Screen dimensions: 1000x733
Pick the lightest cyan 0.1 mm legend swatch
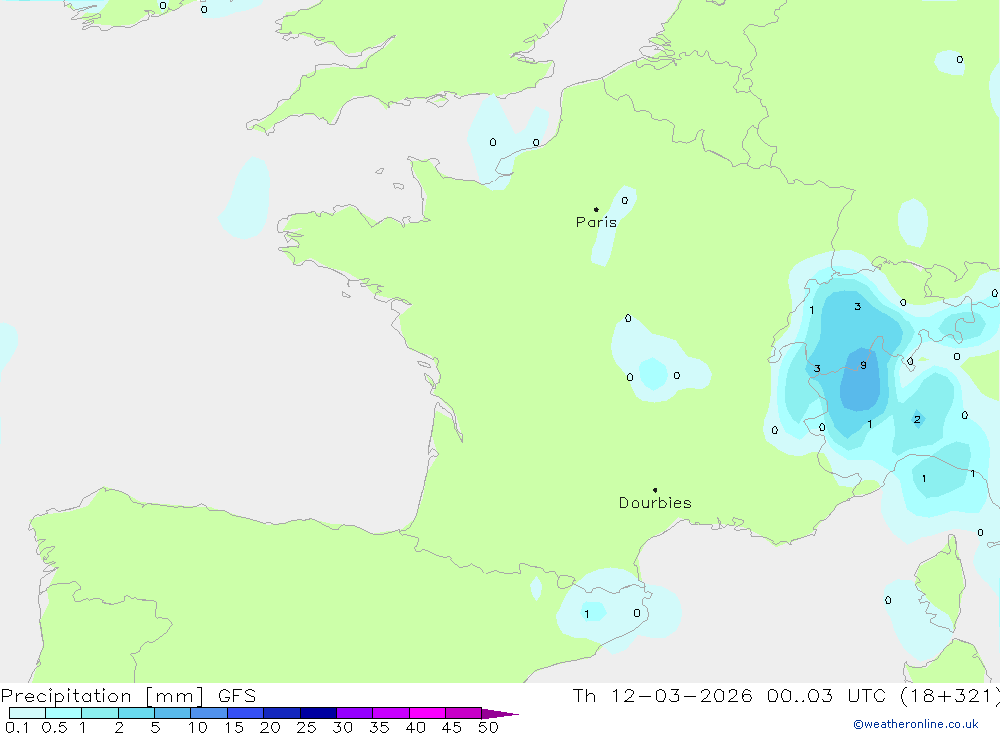(27, 713)
